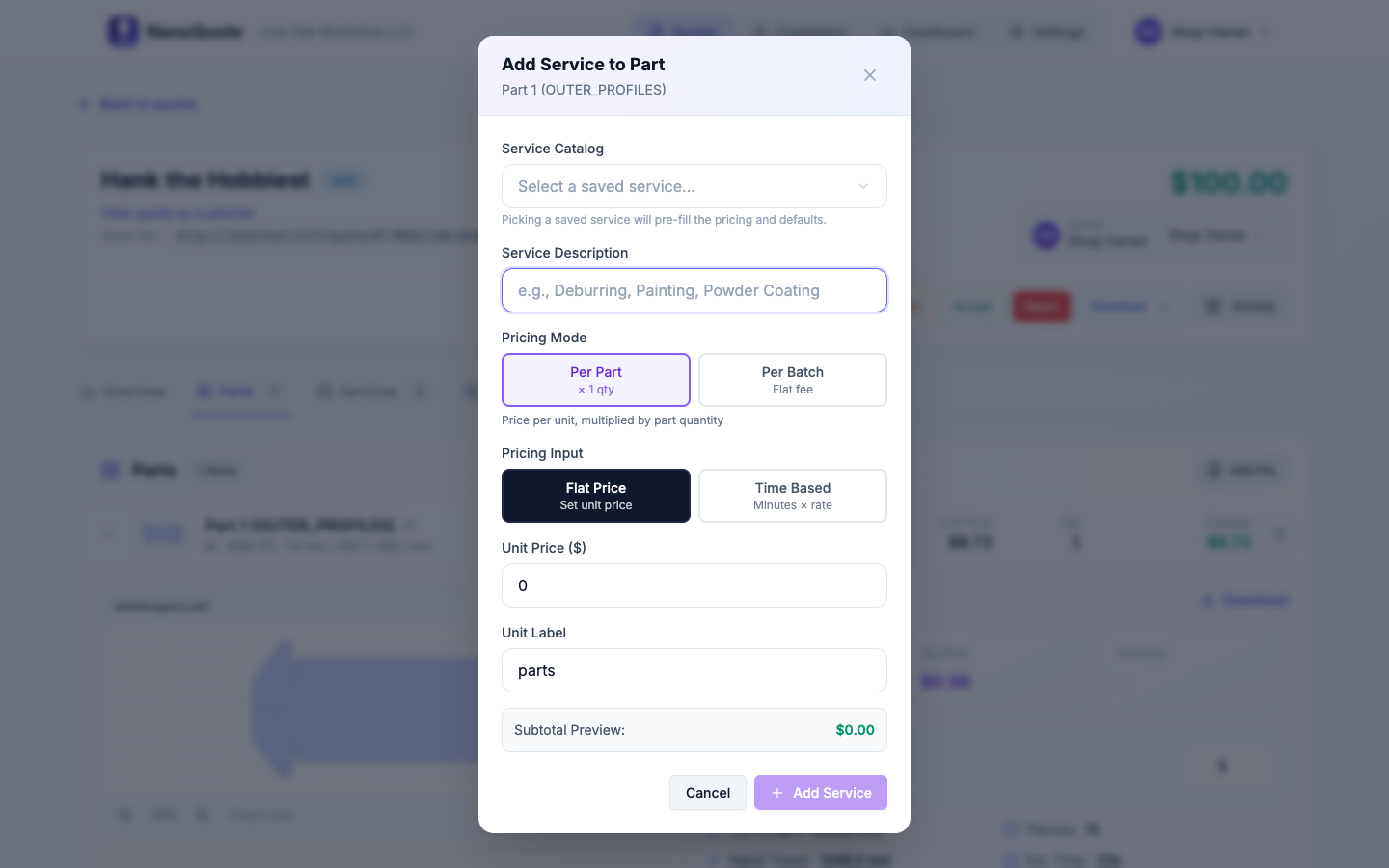Click the Dashboard icon in the navigation bar

coord(885,31)
